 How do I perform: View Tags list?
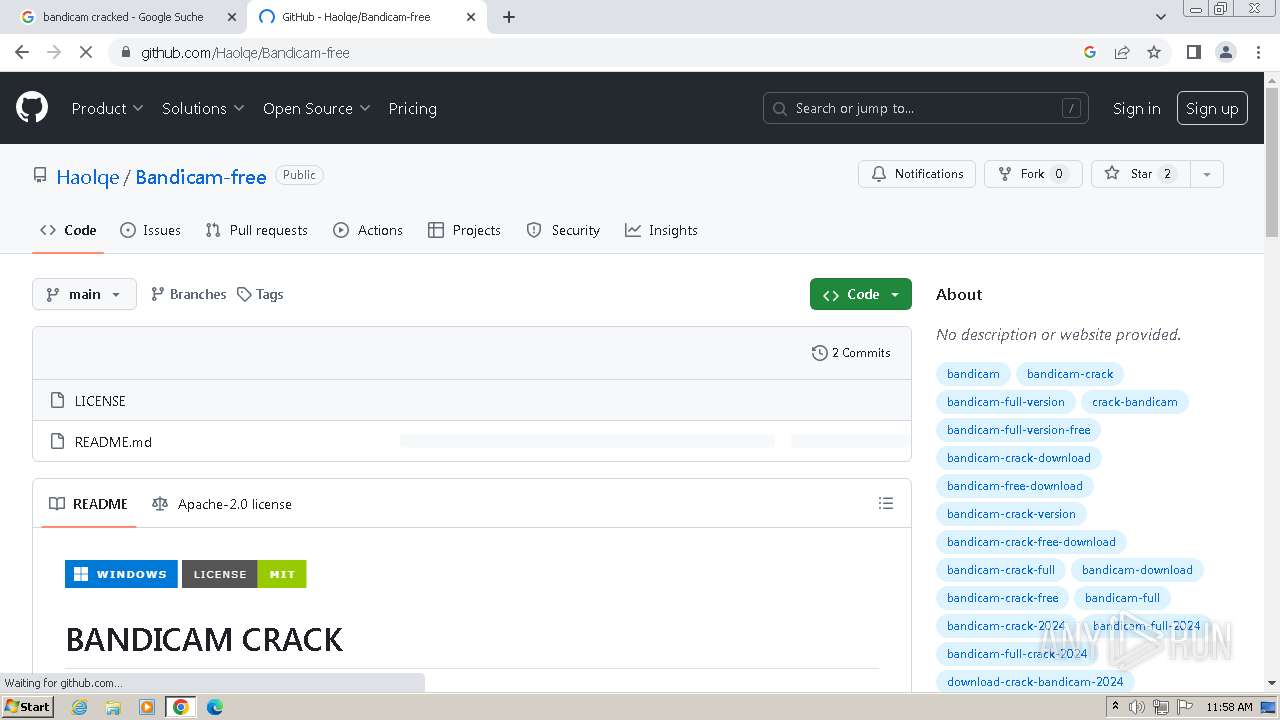click(x=260, y=294)
